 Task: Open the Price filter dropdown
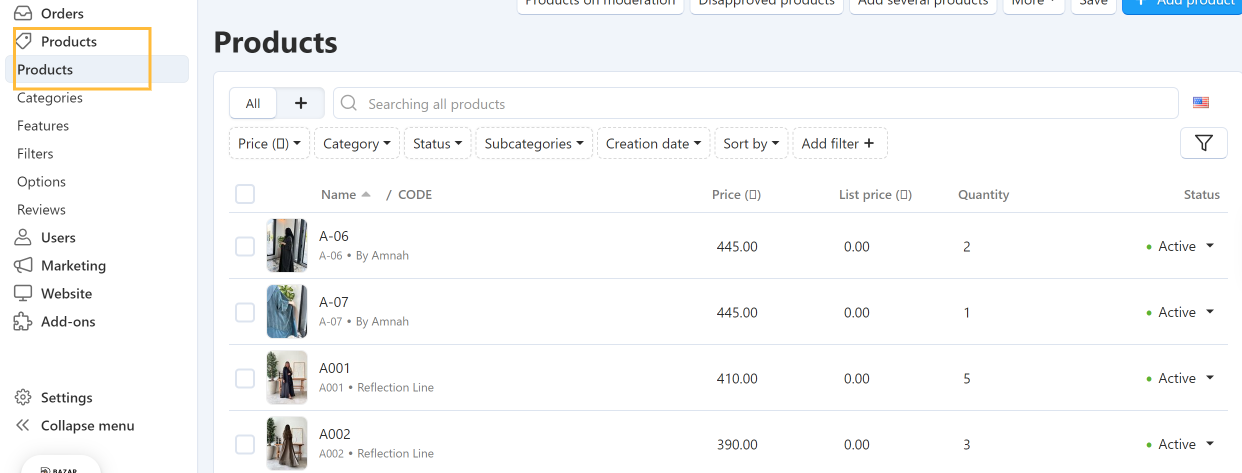(270, 143)
